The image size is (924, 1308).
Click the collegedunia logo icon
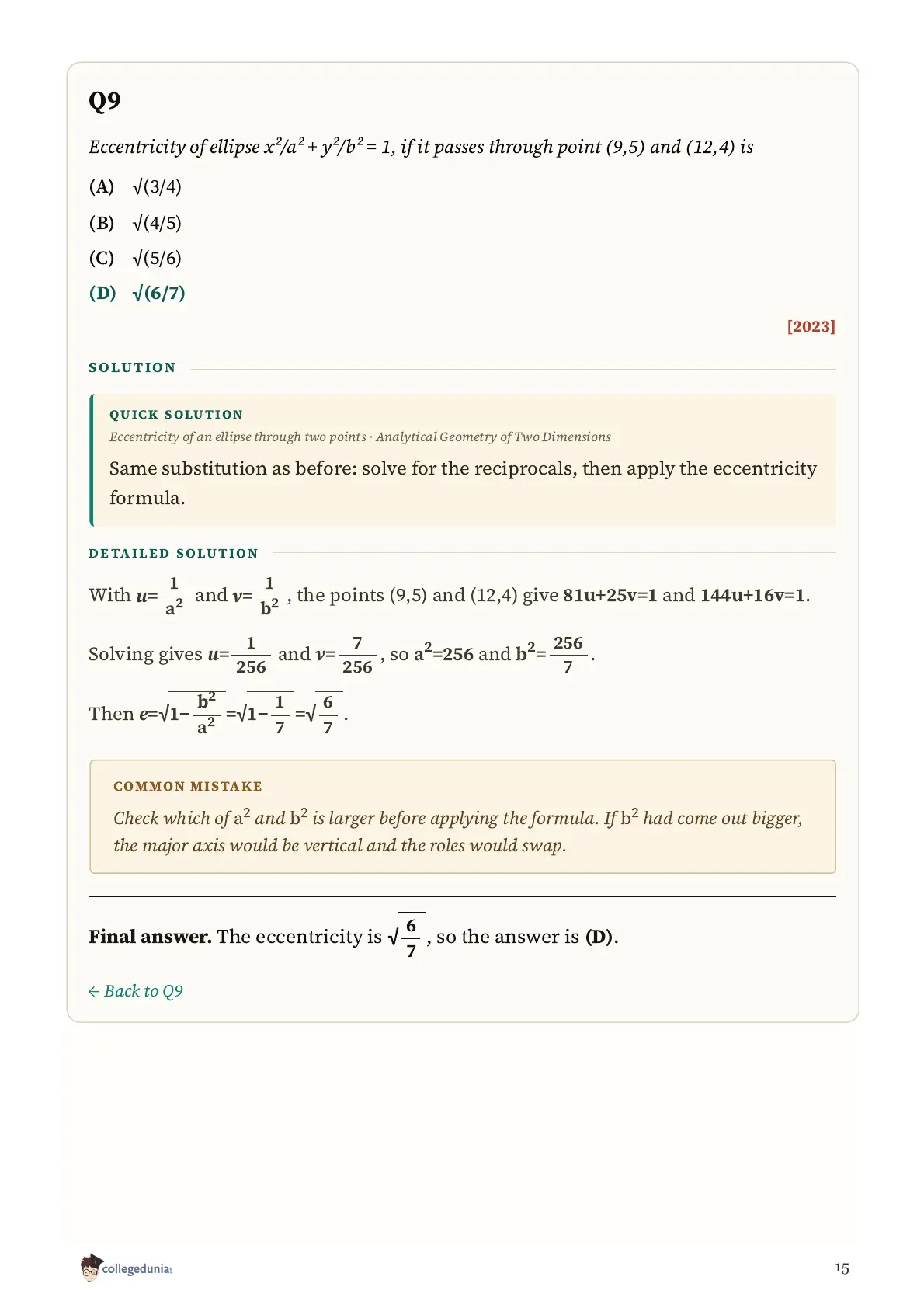click(x=91, y=1267)
